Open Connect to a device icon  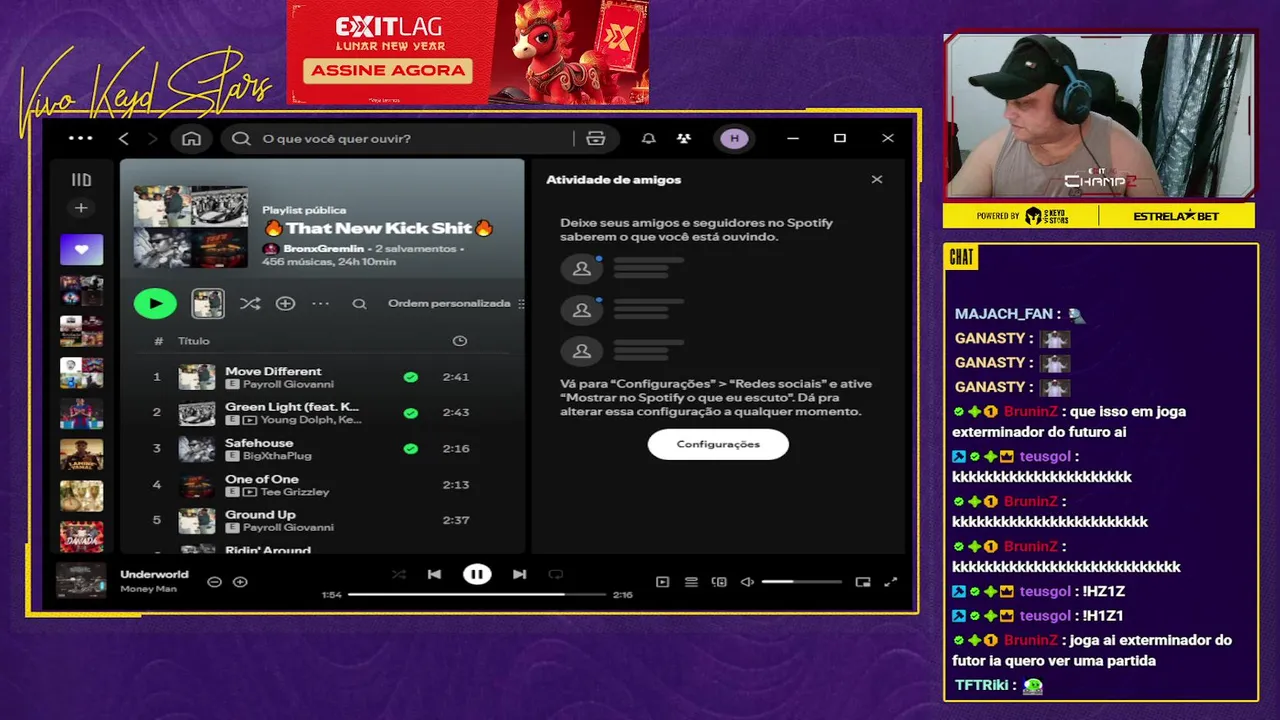pyautogui.click(x=719, y=582)
